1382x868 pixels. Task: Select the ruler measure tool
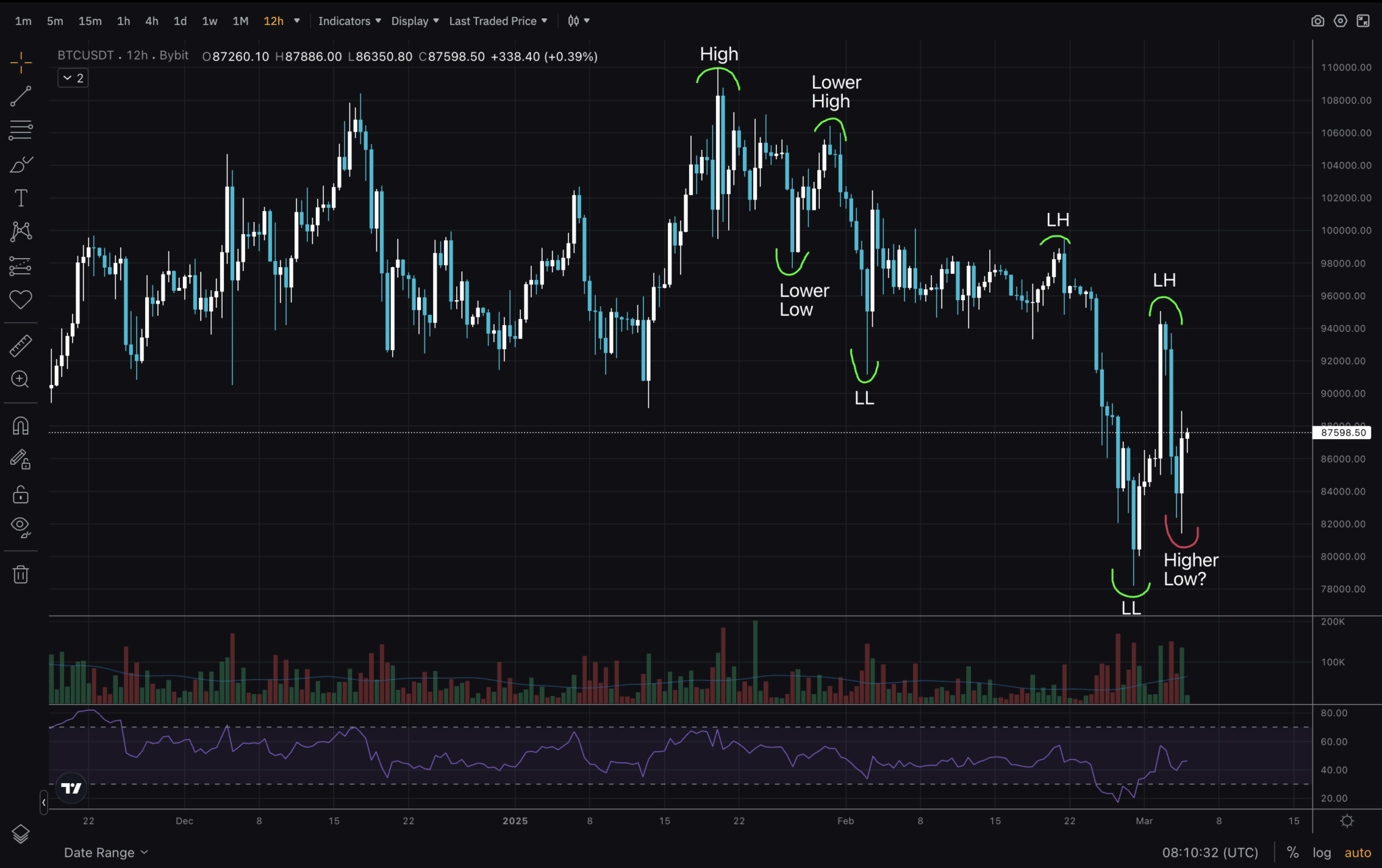point(21,345)
